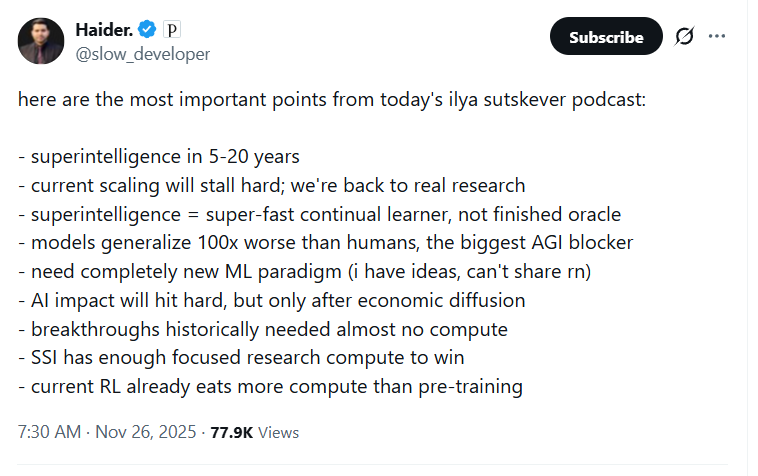The image size is (758, 476).
Task: Open the Grok explain-post icon
Action: [x=685, y=36]
